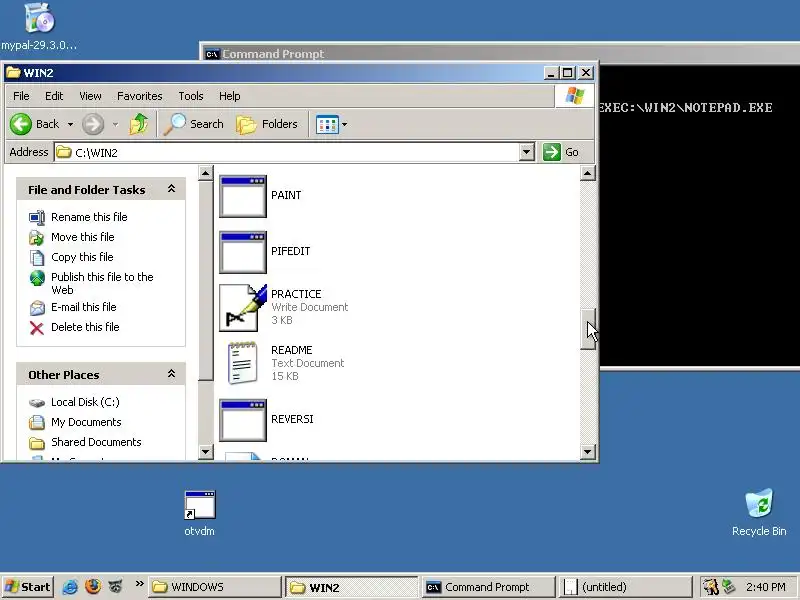Click task pane scroll-down arrow
This screenshot has height=600, width=800.
206,452
